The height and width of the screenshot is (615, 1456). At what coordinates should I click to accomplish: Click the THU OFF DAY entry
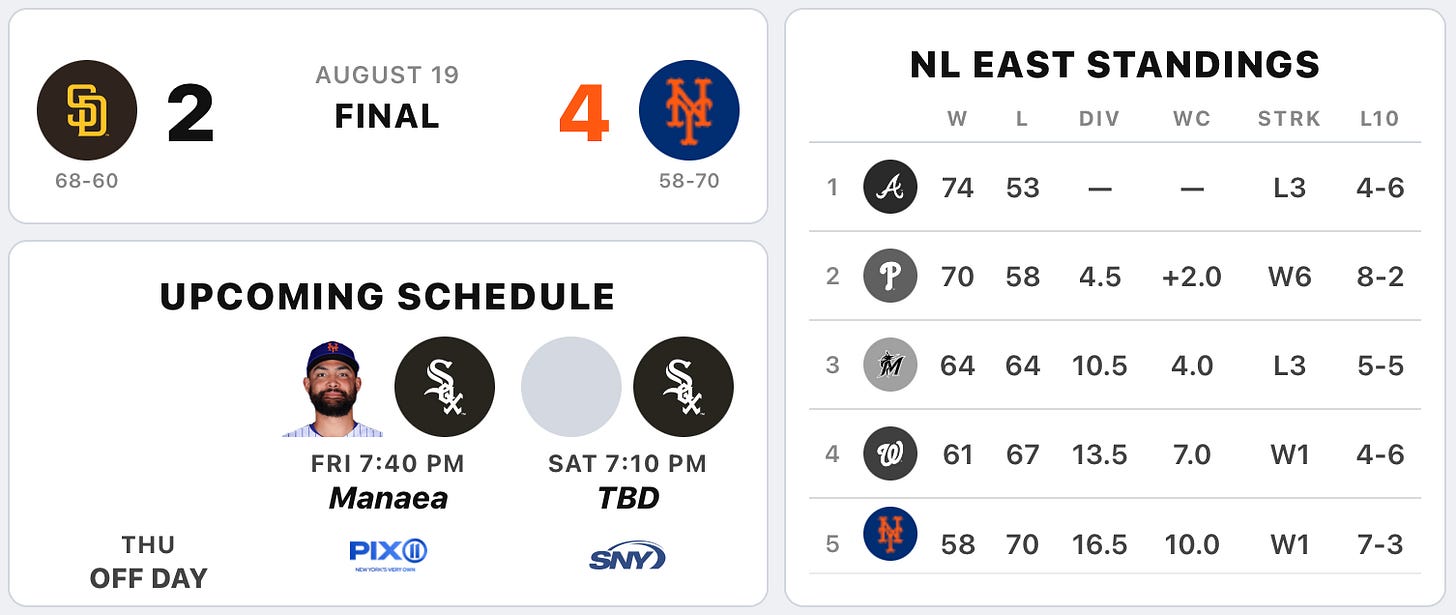(148, 561)
